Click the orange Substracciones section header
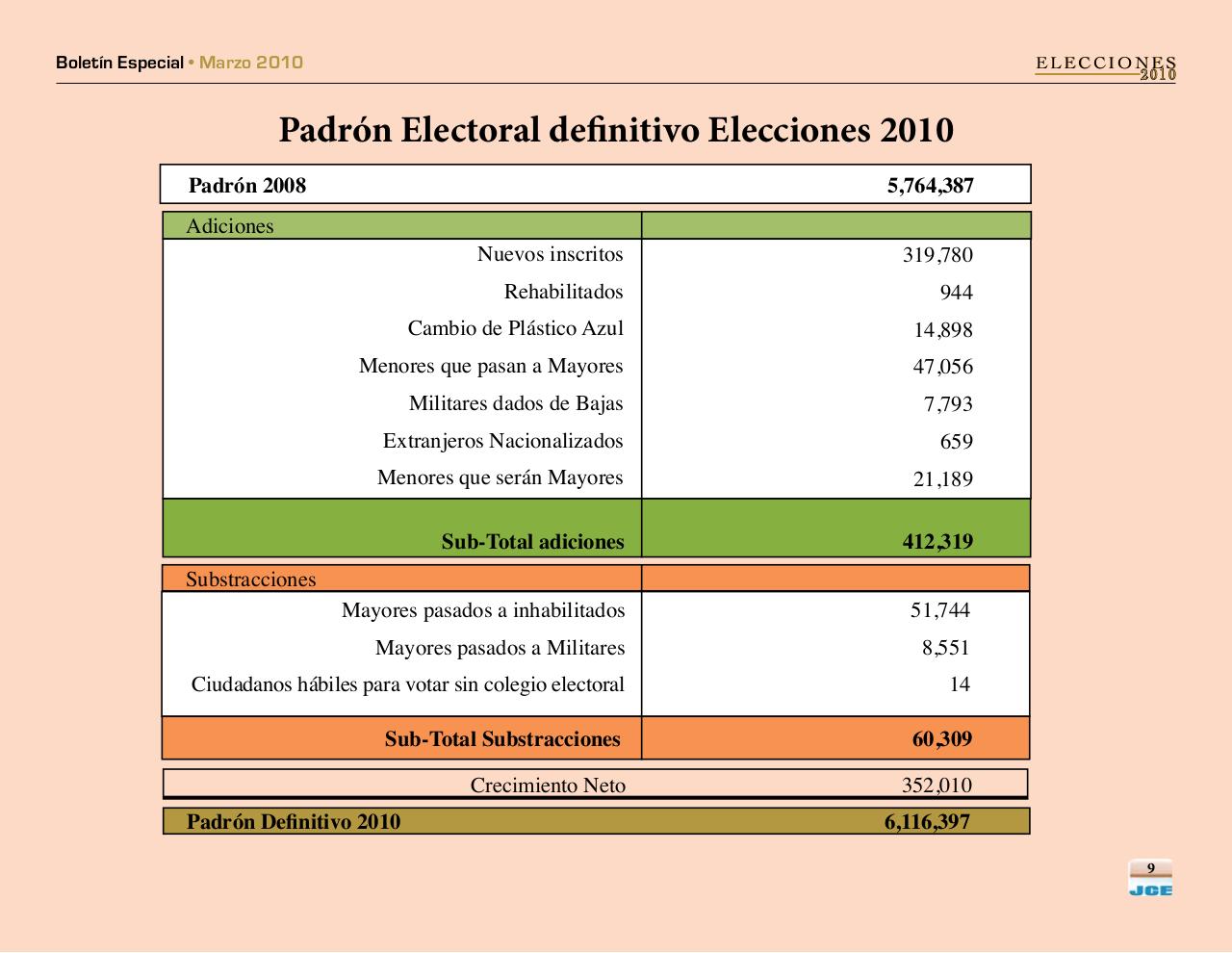 point(402,580)
